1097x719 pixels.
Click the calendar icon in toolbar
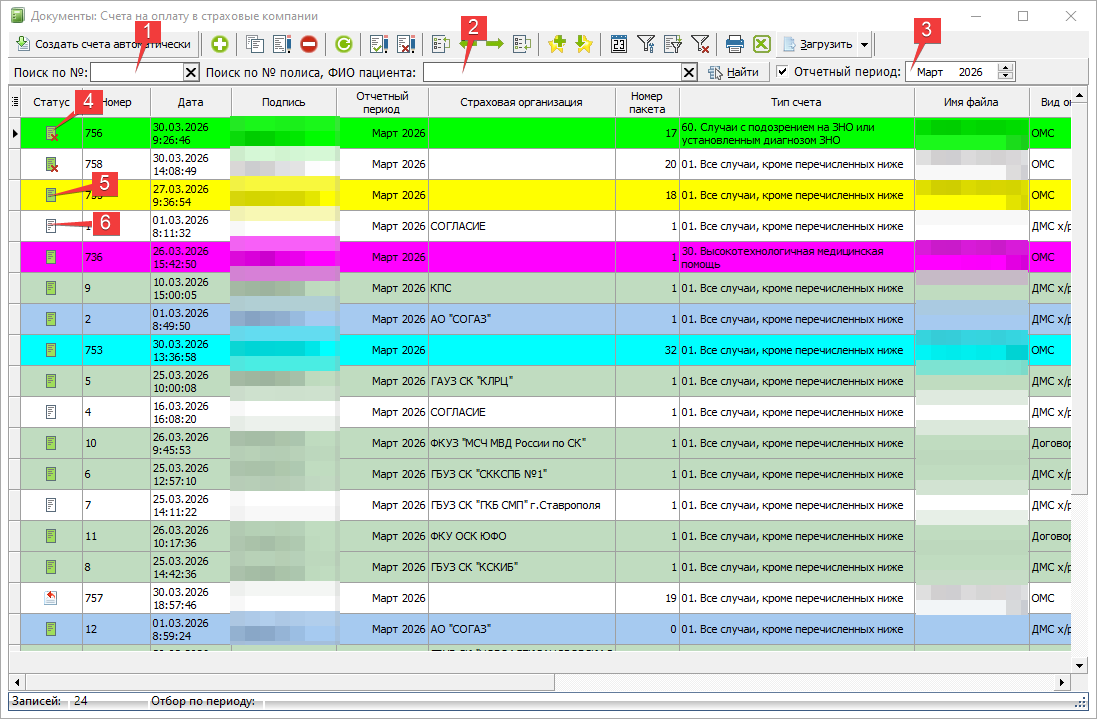[x=619, y=44]
